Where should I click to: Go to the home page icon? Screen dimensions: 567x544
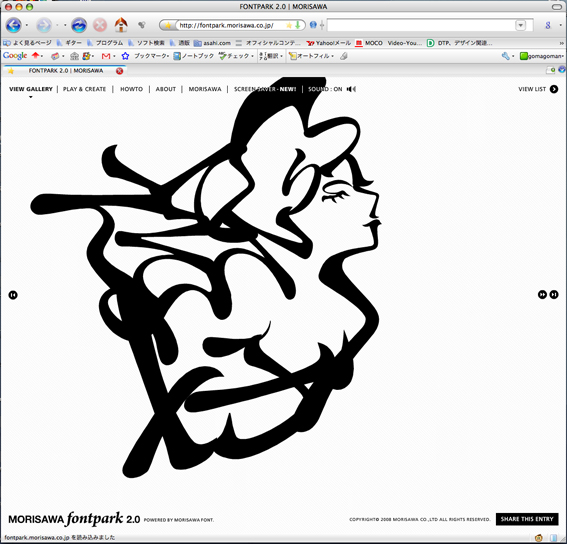121,25
